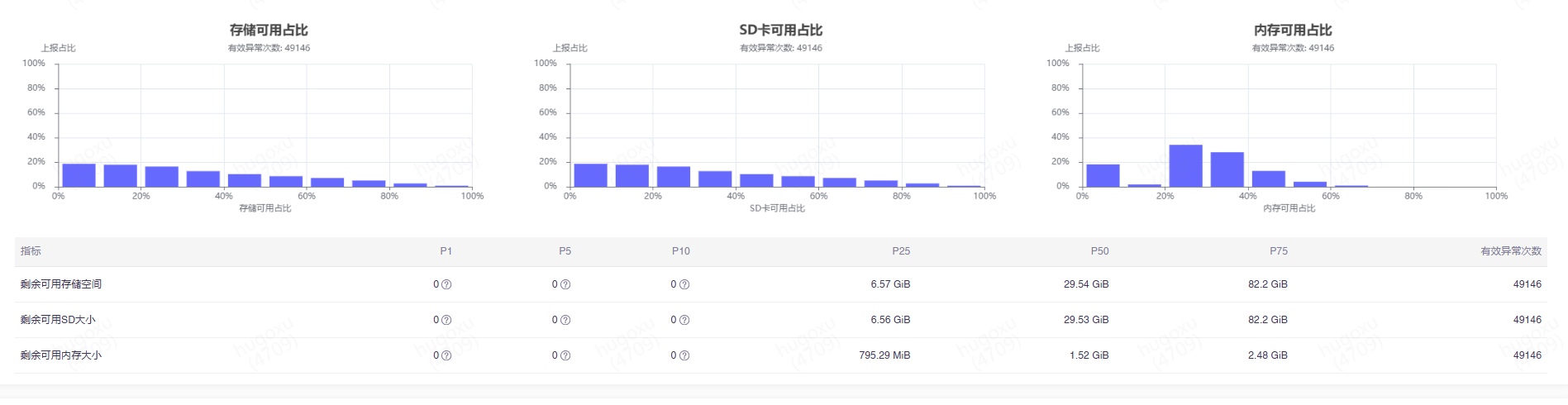Click the P75 column header
The image size is (1568, 405).
click(x=1279, y=251)
